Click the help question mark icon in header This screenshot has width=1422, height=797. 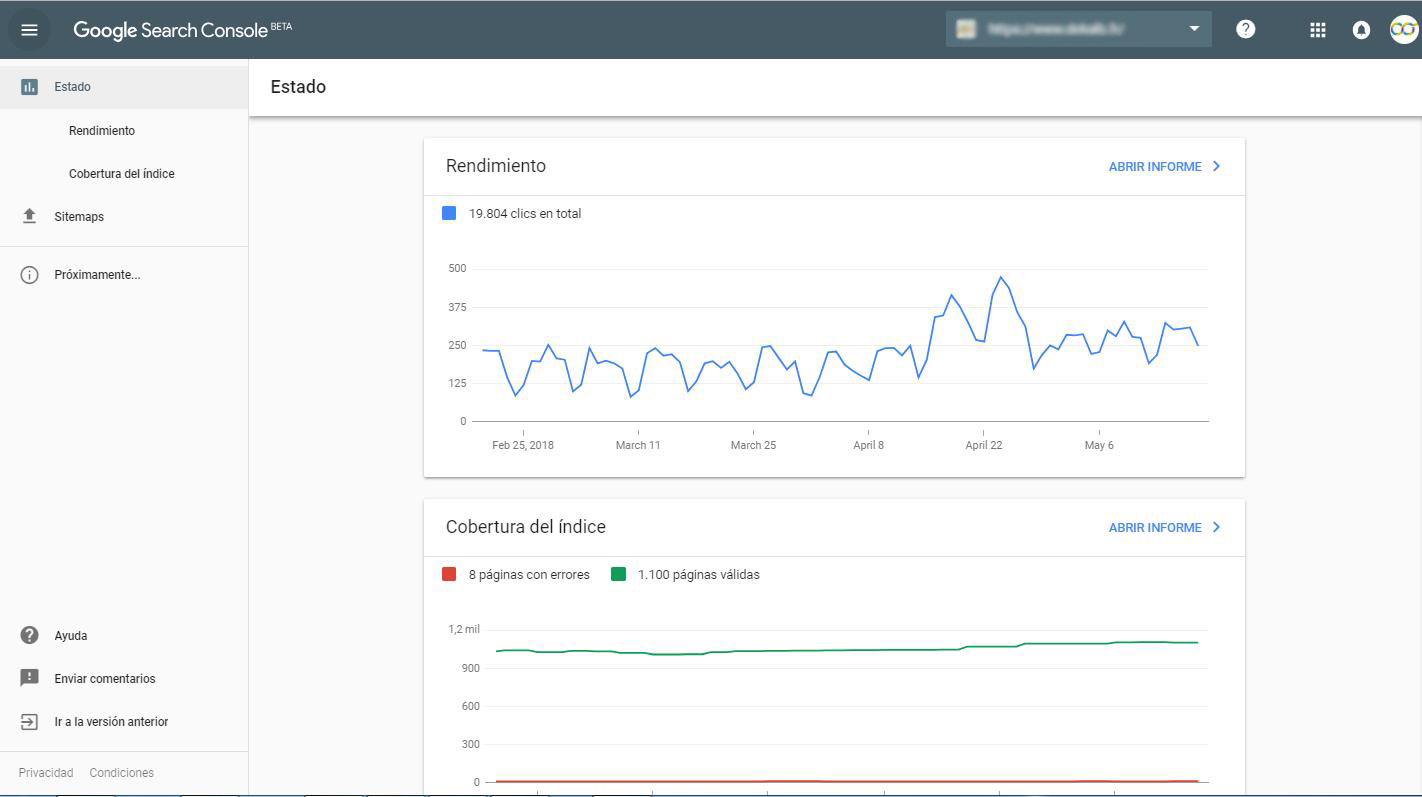pos(1245,29)
